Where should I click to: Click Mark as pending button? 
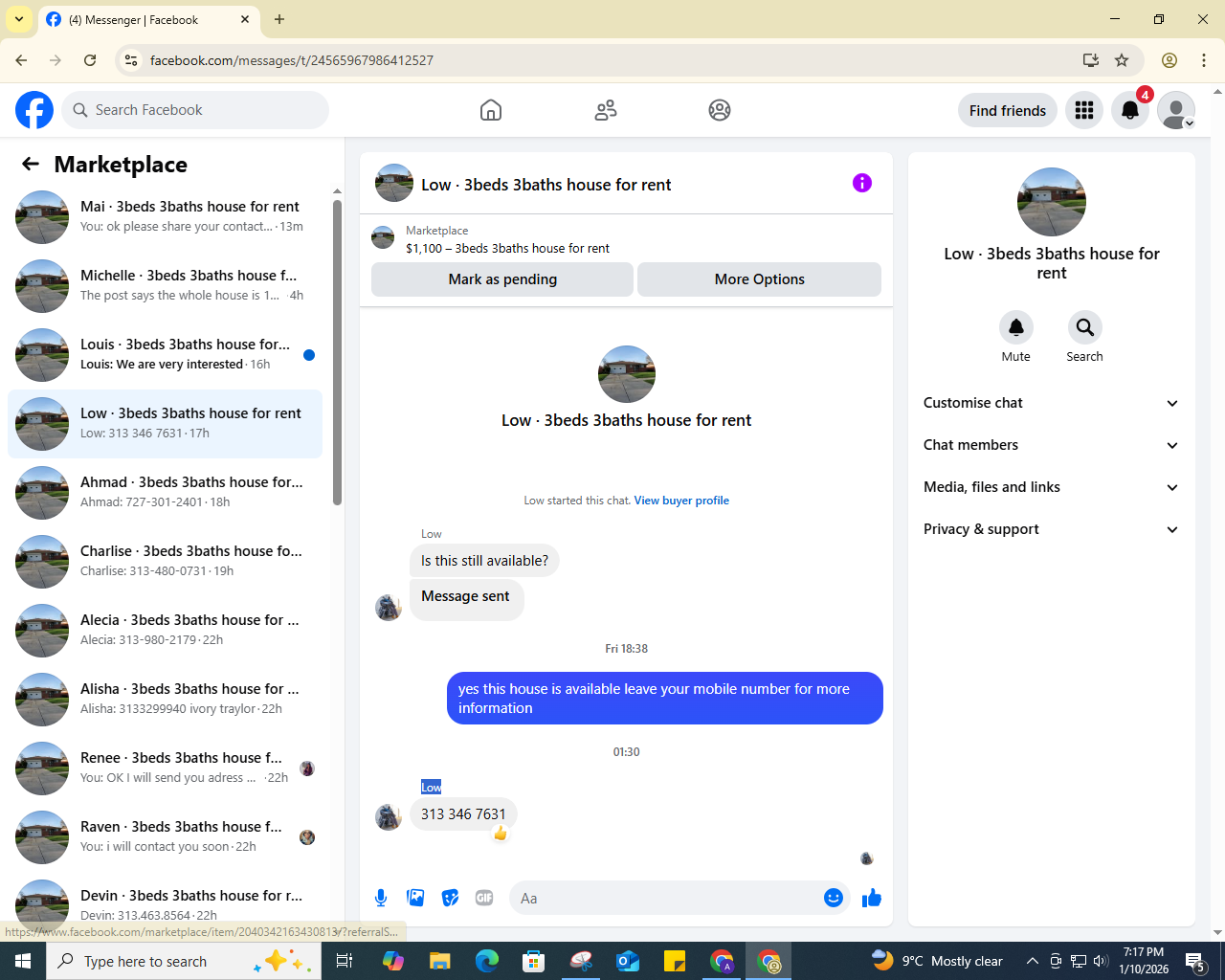502,279
